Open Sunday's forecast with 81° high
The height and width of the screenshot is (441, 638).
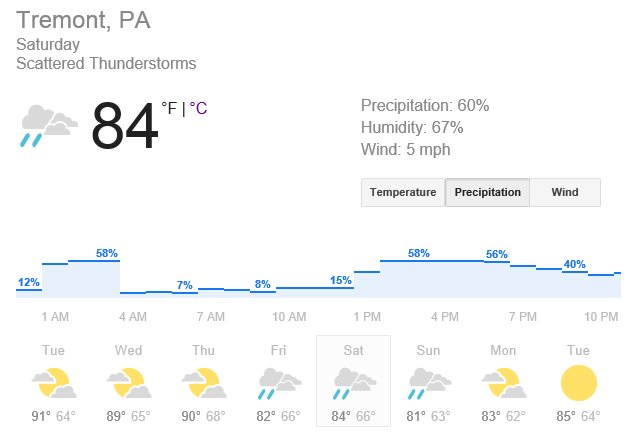coord(428,381)
